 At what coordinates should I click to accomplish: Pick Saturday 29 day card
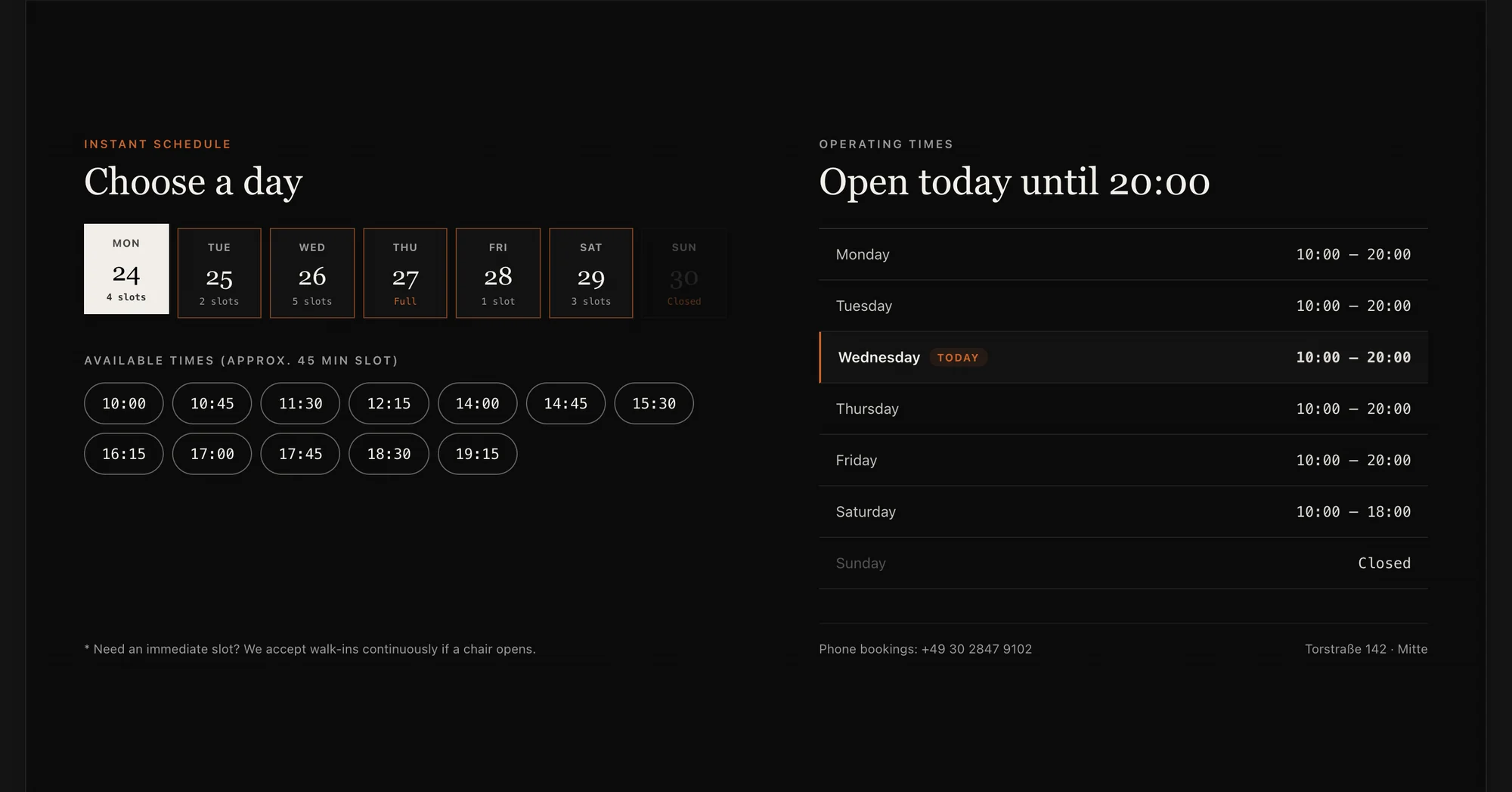[x=591, y=273]
